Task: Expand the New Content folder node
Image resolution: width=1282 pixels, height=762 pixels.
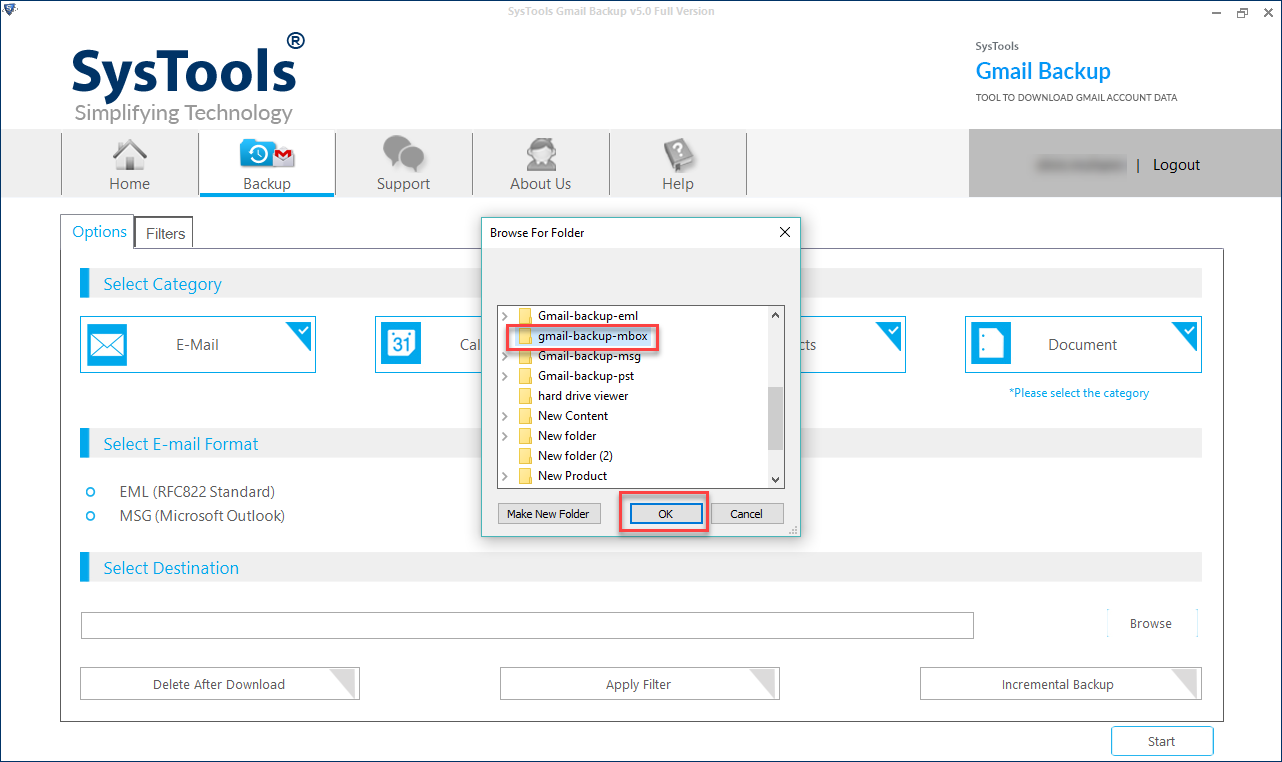Action: pyautogui.click(x=505, y=416)
